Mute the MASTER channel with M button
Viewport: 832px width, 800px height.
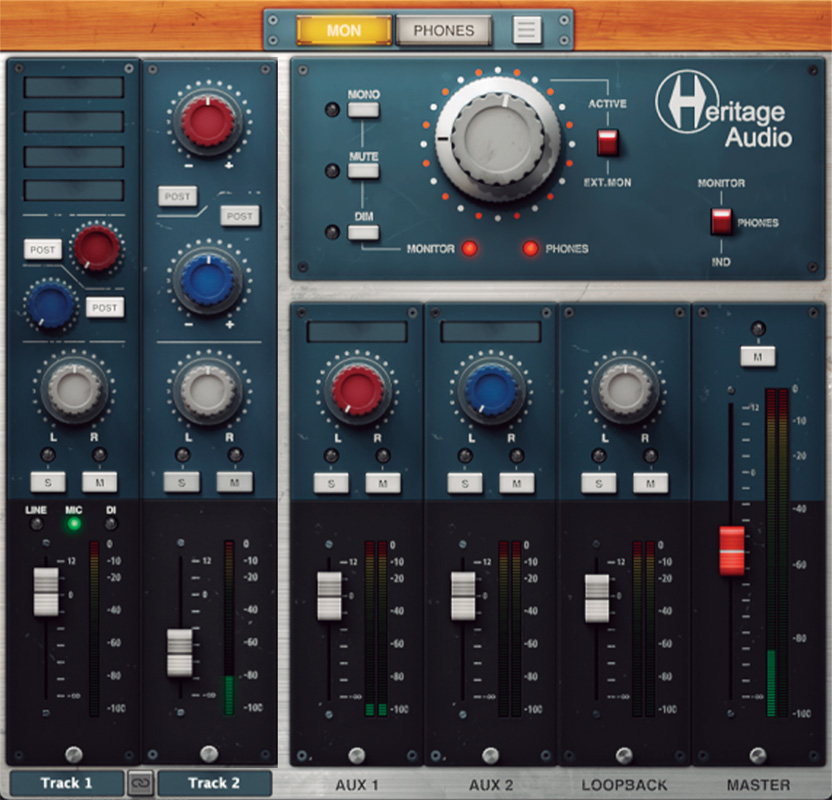758,356
